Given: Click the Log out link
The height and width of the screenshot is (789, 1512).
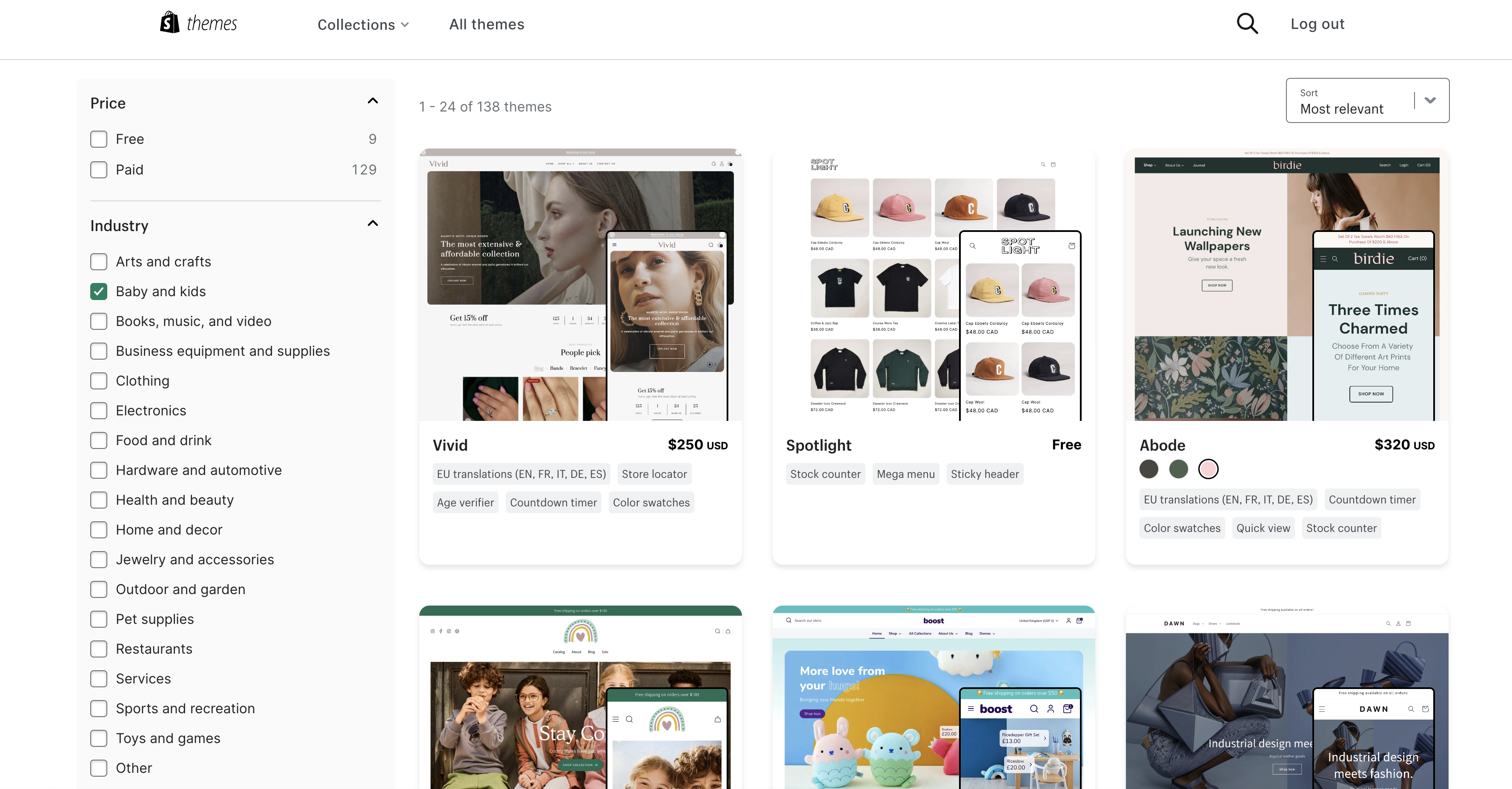Looking at the screenshot, I should 1317,24.
